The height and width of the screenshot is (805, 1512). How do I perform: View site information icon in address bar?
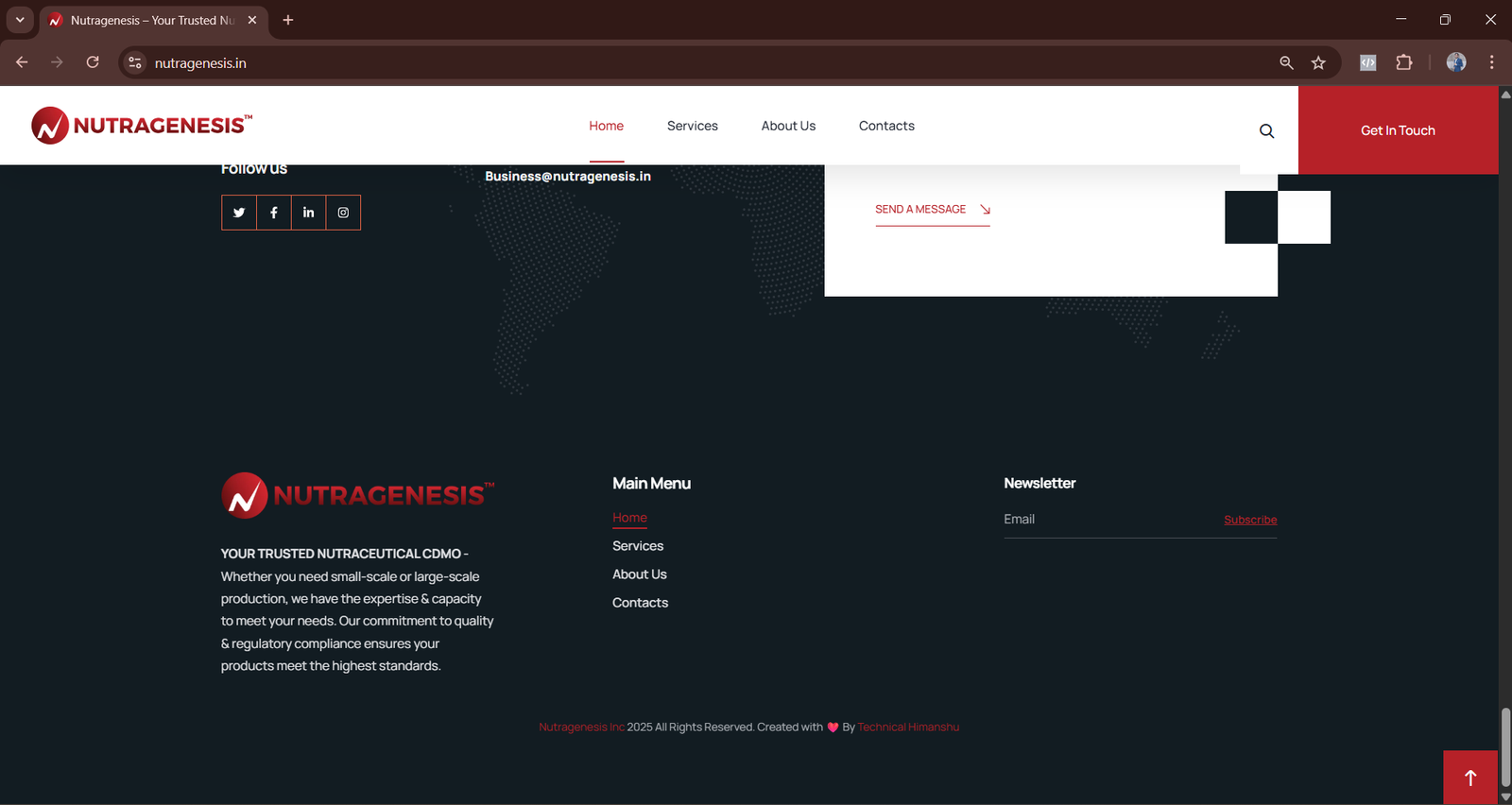[x=135, y=62]
